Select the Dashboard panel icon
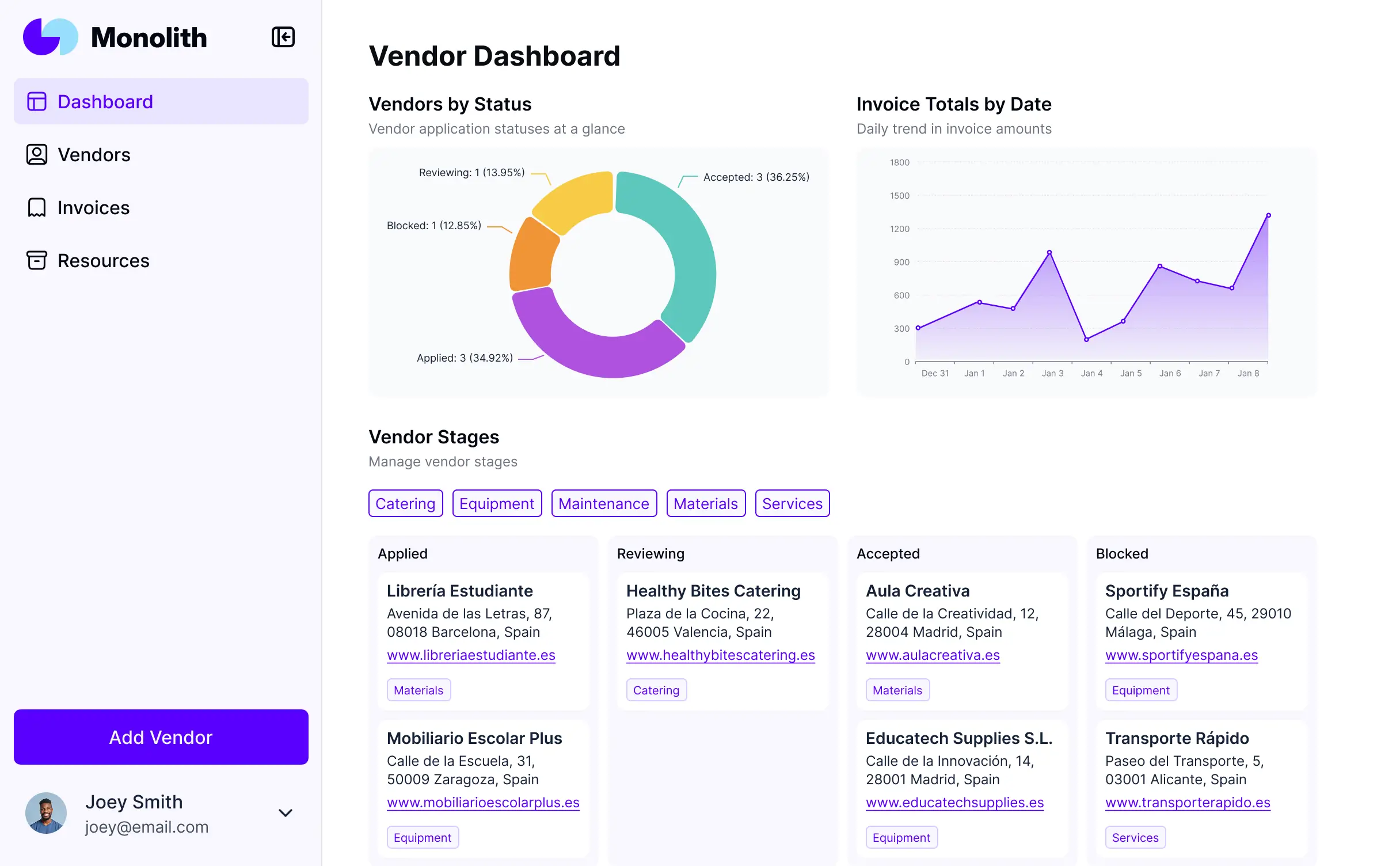The image size is (1400, 866). pyautogui.click(x=37, y=101)
